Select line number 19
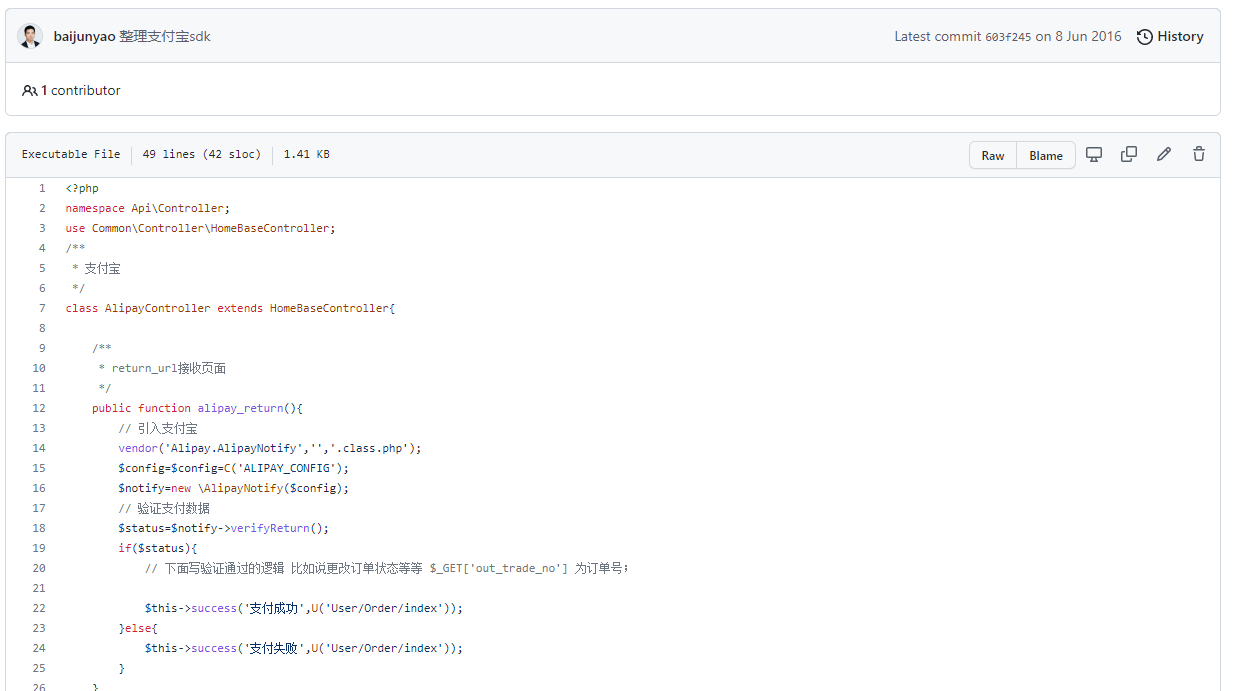 (39, 548)
